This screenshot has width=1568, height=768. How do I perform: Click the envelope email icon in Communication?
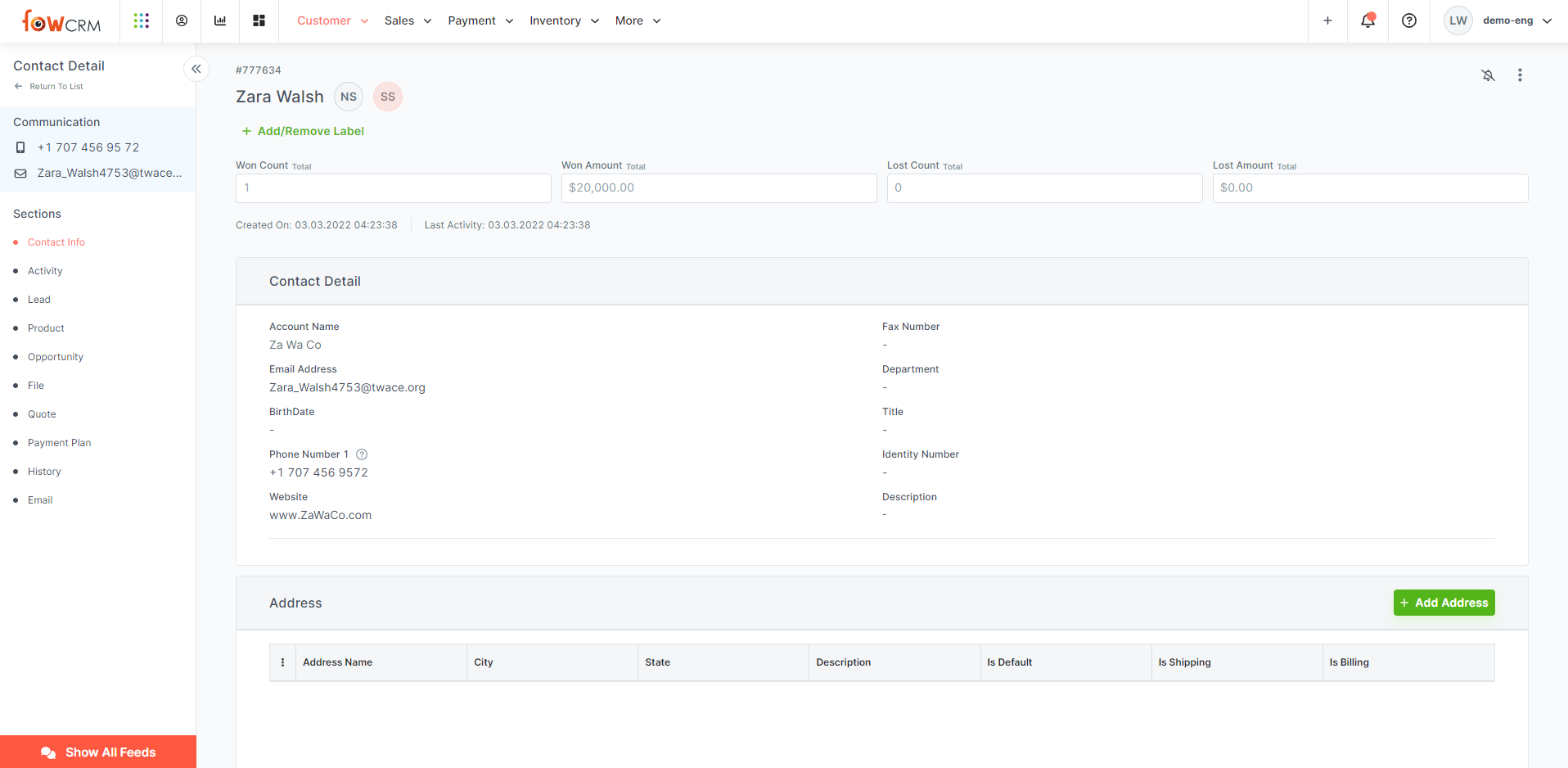[x=20, y=173]
